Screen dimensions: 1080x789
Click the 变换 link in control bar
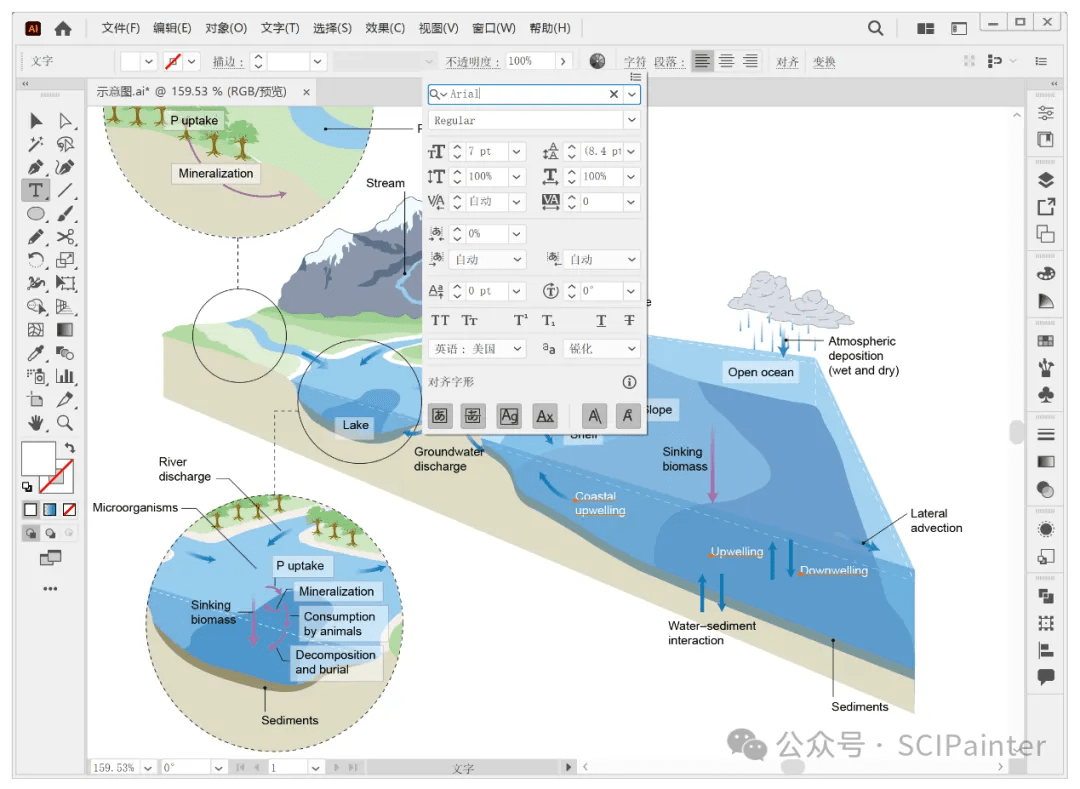click(824, 62)
